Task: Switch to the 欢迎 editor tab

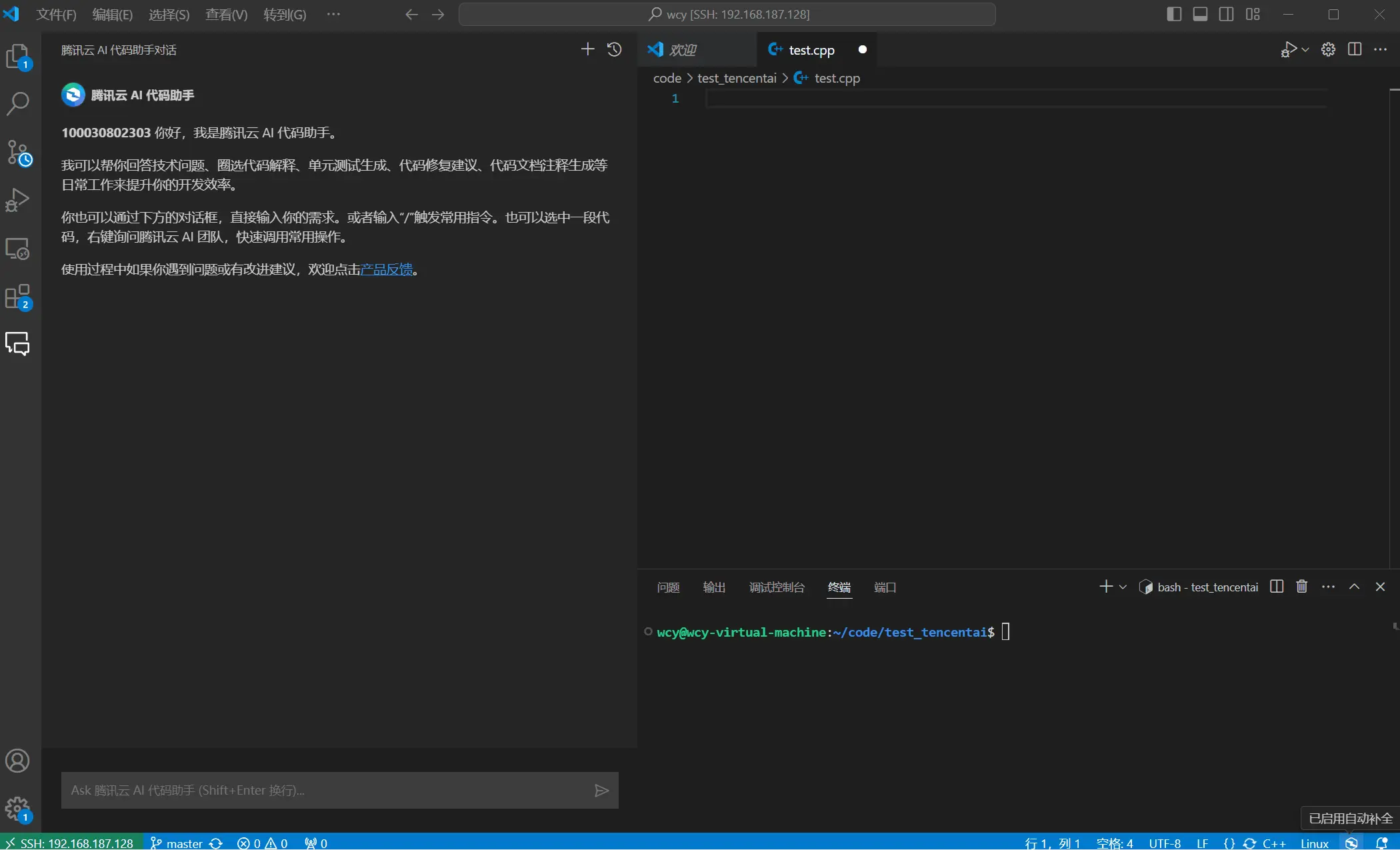Action: pos(697,50)
